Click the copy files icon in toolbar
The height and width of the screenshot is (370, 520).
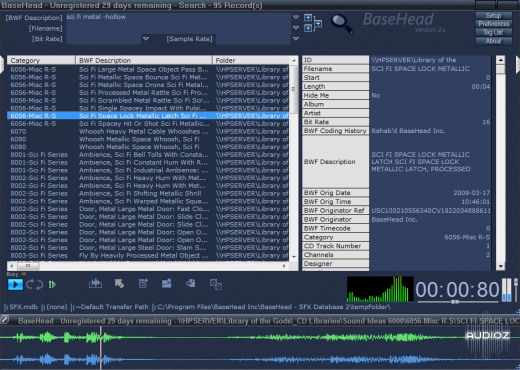191,284
